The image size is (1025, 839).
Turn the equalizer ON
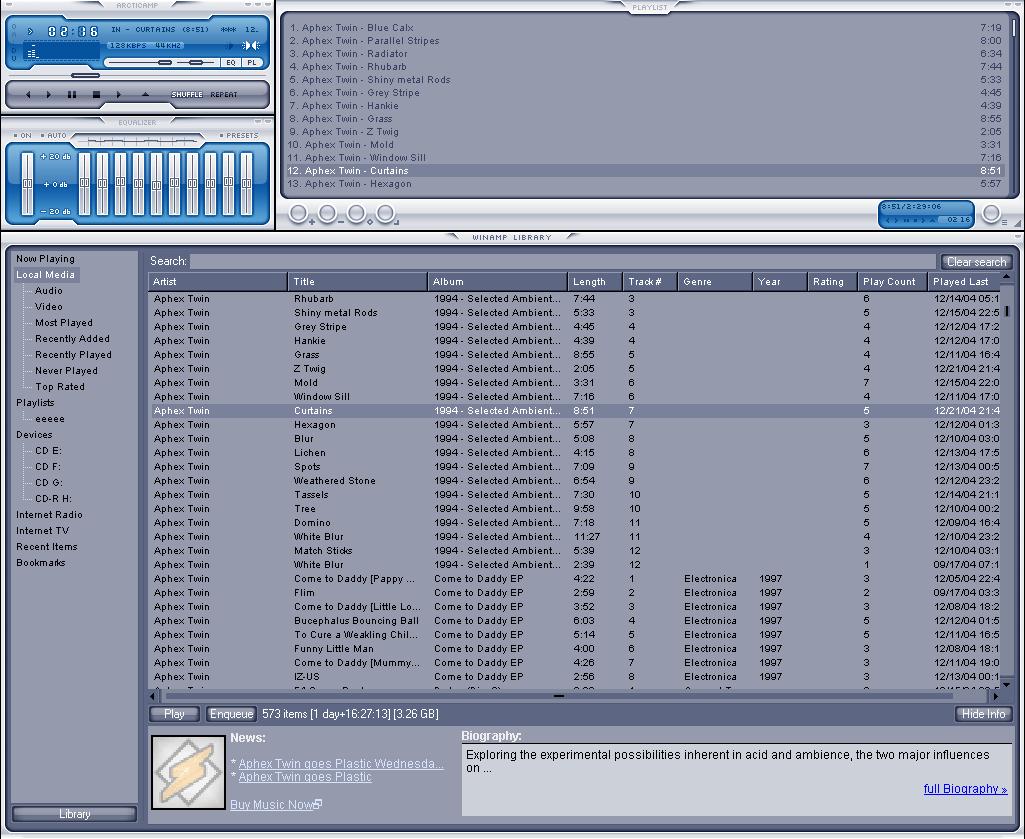pos(24,135)
